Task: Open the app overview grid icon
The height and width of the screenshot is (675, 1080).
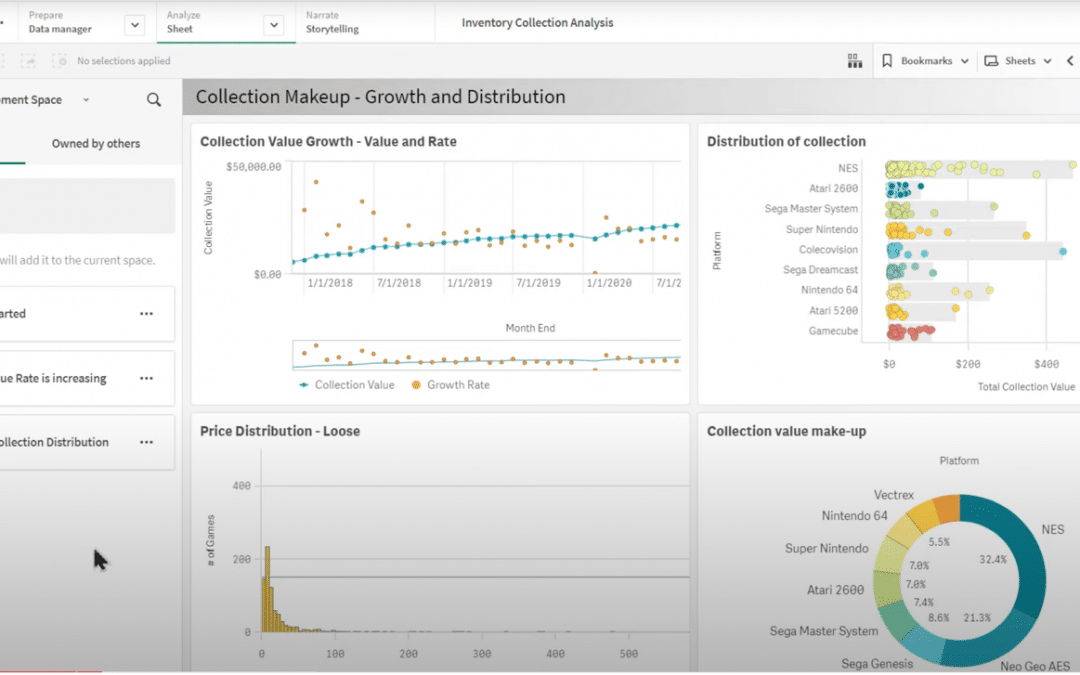Action: [x=855, y=61]
